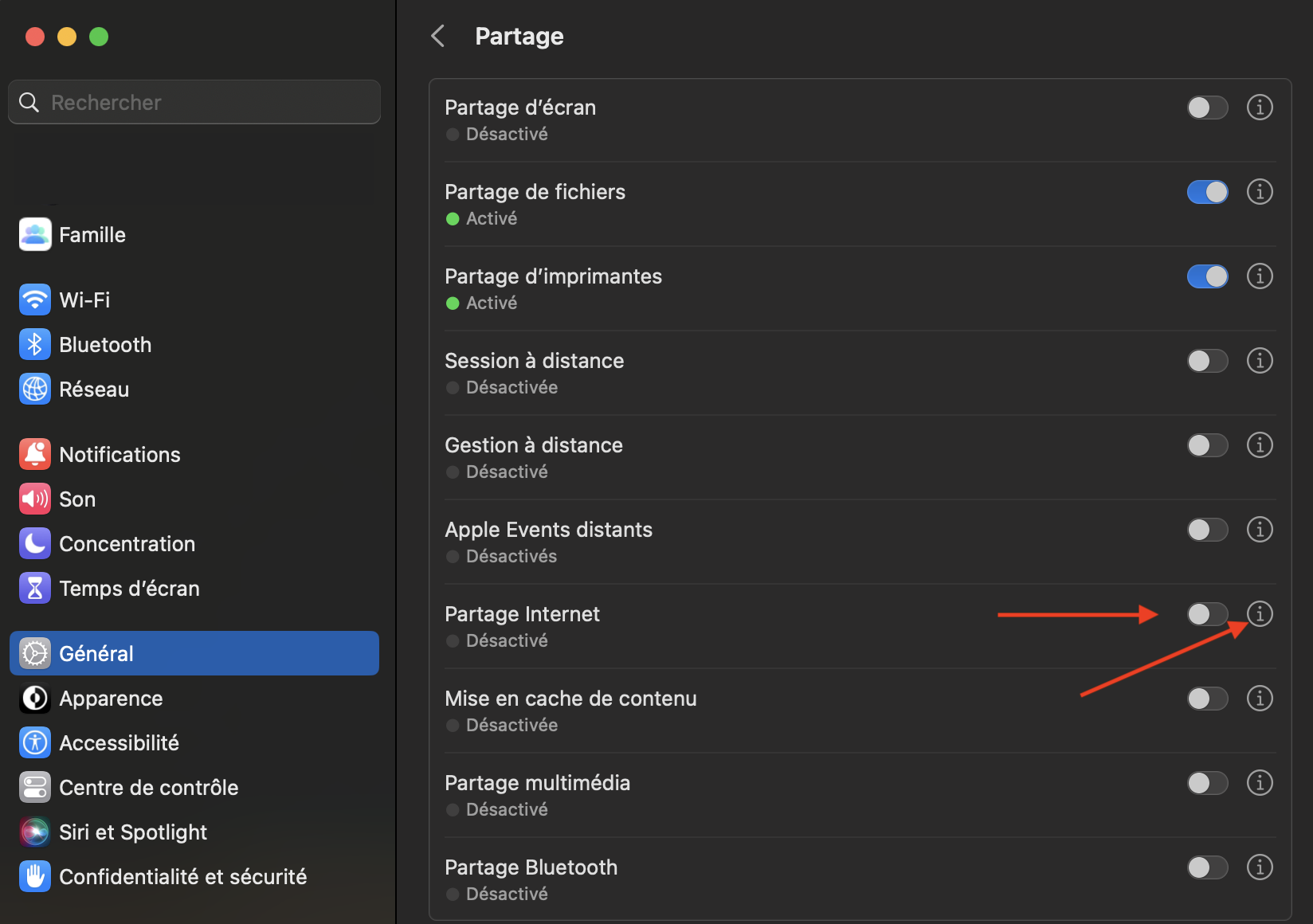Select Apparence in the sidebar
Image resolution: width=1313 pixels, height=924 pixels.
point(111,699)
